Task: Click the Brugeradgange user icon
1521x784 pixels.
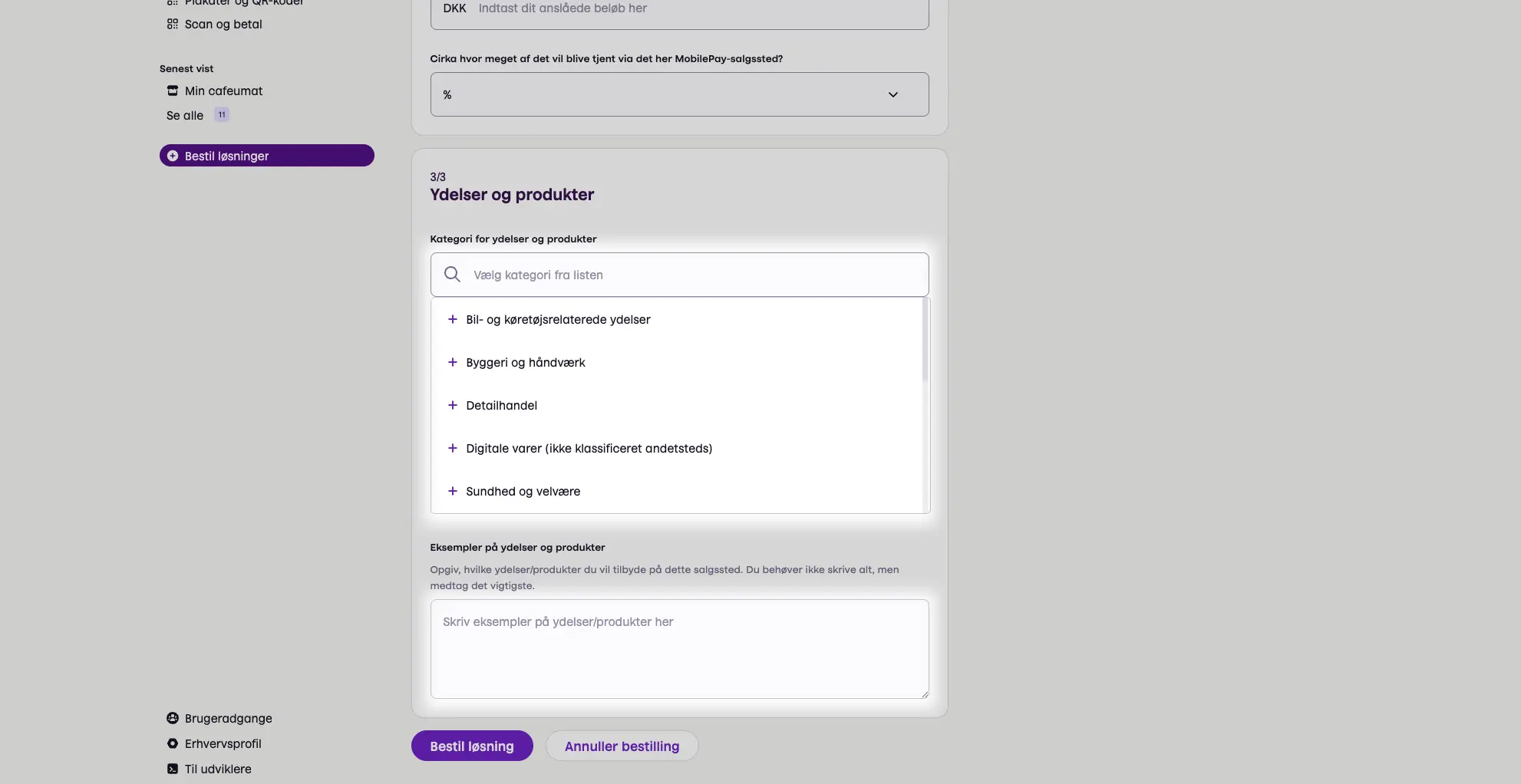Action: click(x=173, y=718)
